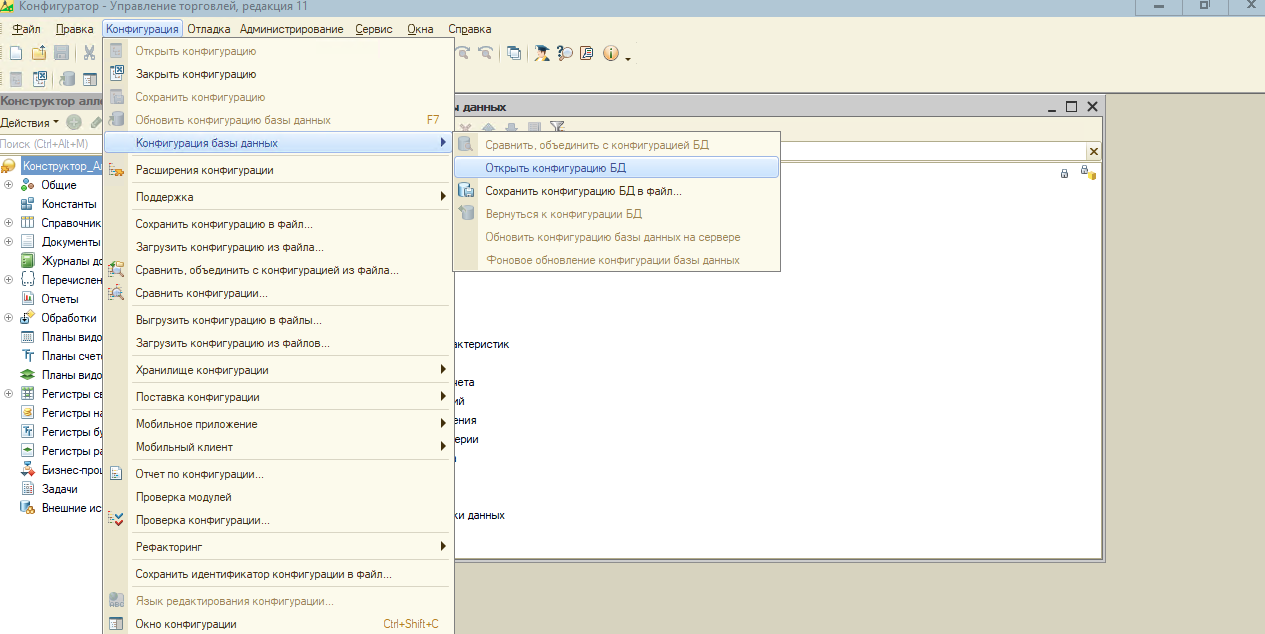This screenshot has height=634, width=1265.
Task: Open the Сервис menu
Action: click(x=374, y=29)
